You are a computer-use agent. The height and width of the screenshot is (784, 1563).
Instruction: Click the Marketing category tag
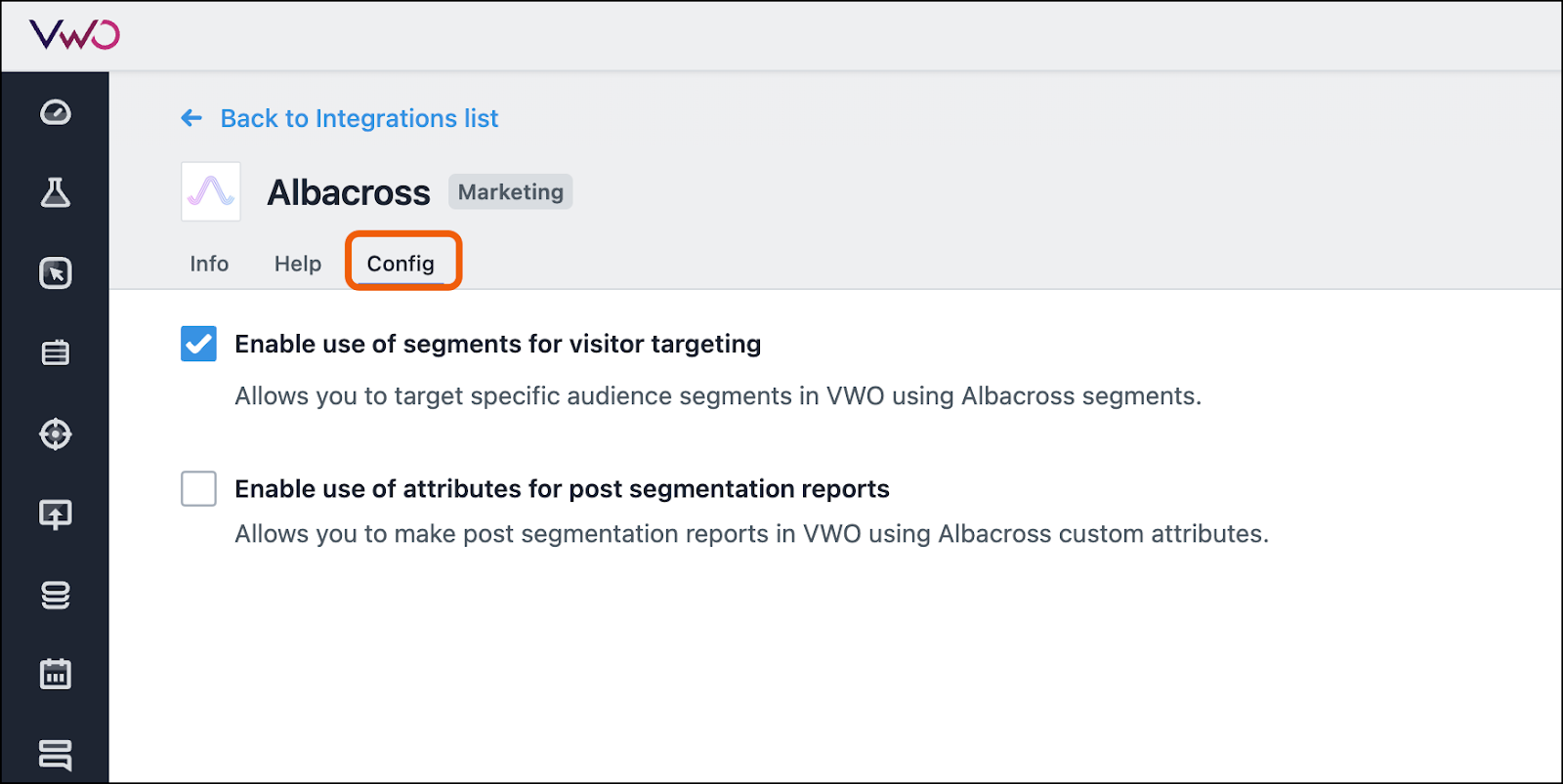(511, 191)
